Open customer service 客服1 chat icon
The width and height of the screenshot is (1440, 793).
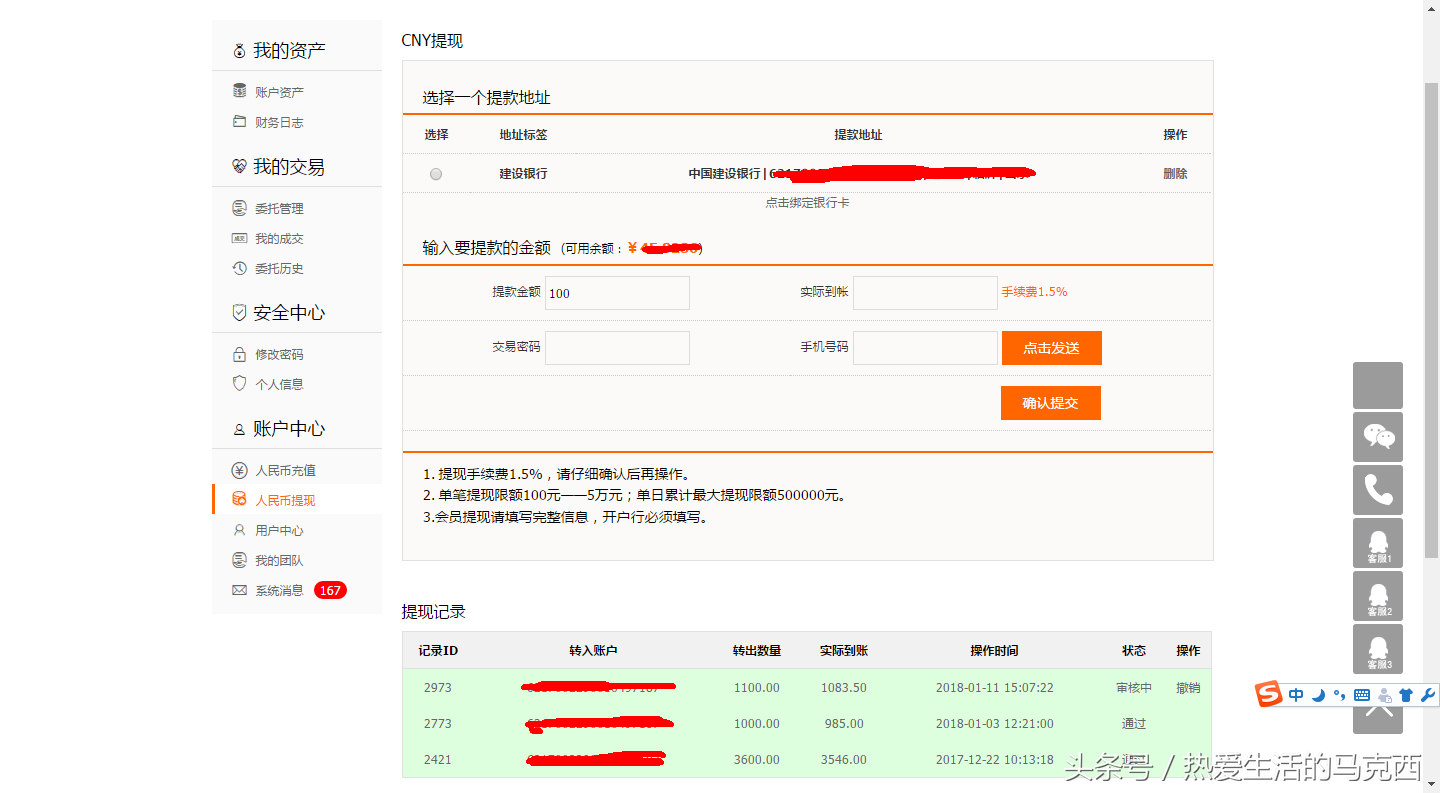1378,543
